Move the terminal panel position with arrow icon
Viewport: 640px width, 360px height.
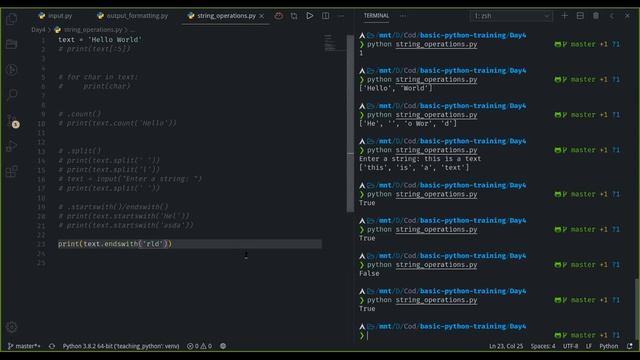click(611, 16)
